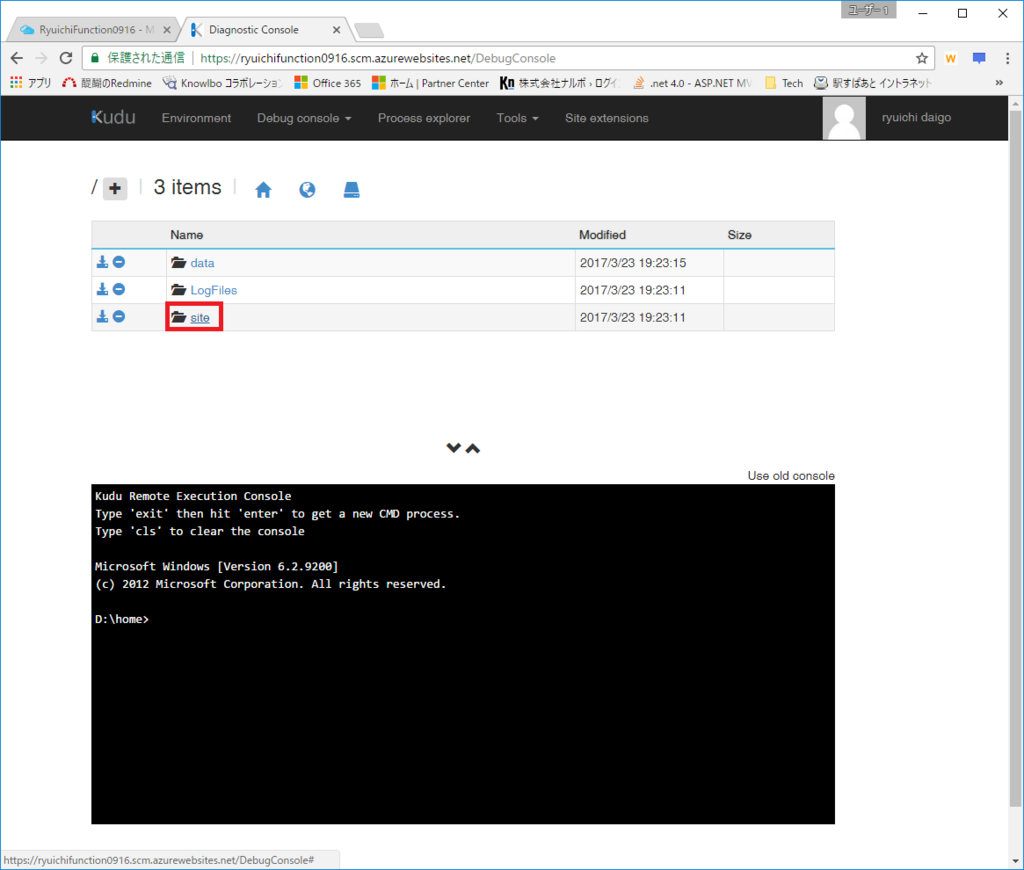Open the Knowlbo bookmark

click(223, 83)
